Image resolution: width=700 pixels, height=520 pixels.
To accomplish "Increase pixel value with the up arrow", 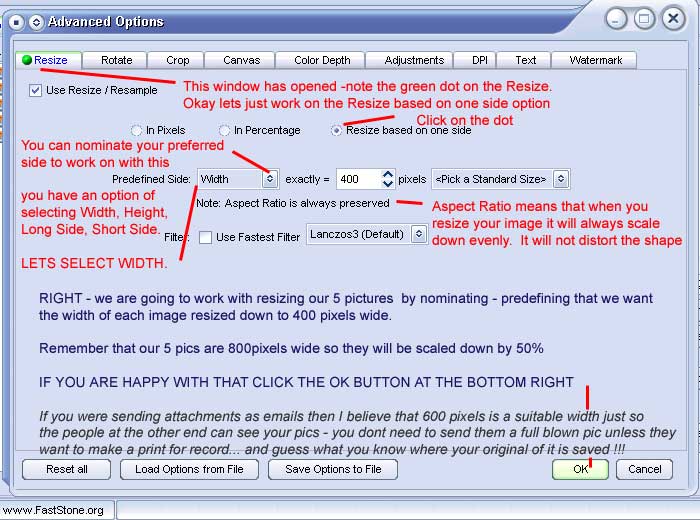I will (x=388, y=175).
